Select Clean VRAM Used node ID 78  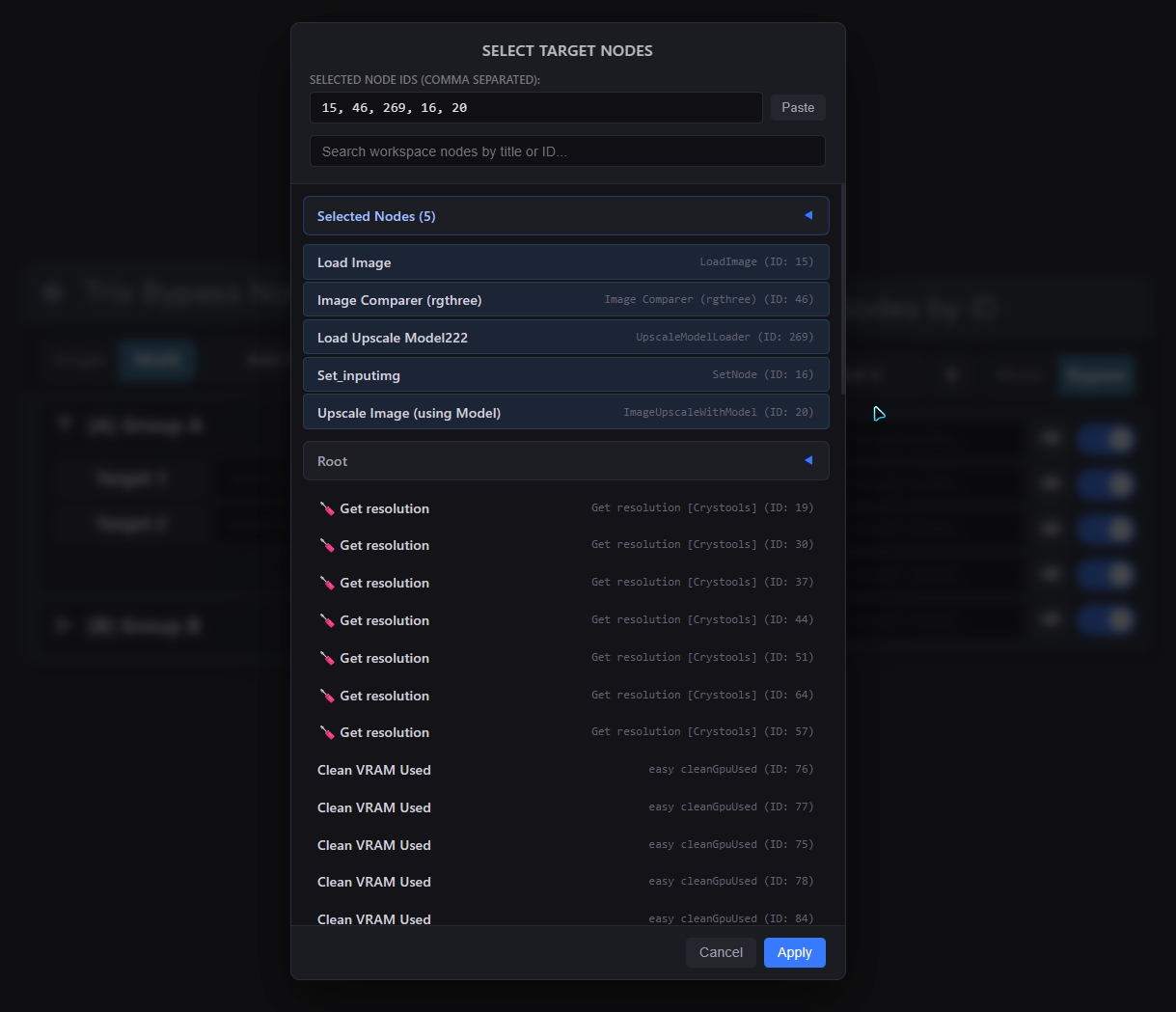pos(566,882)
